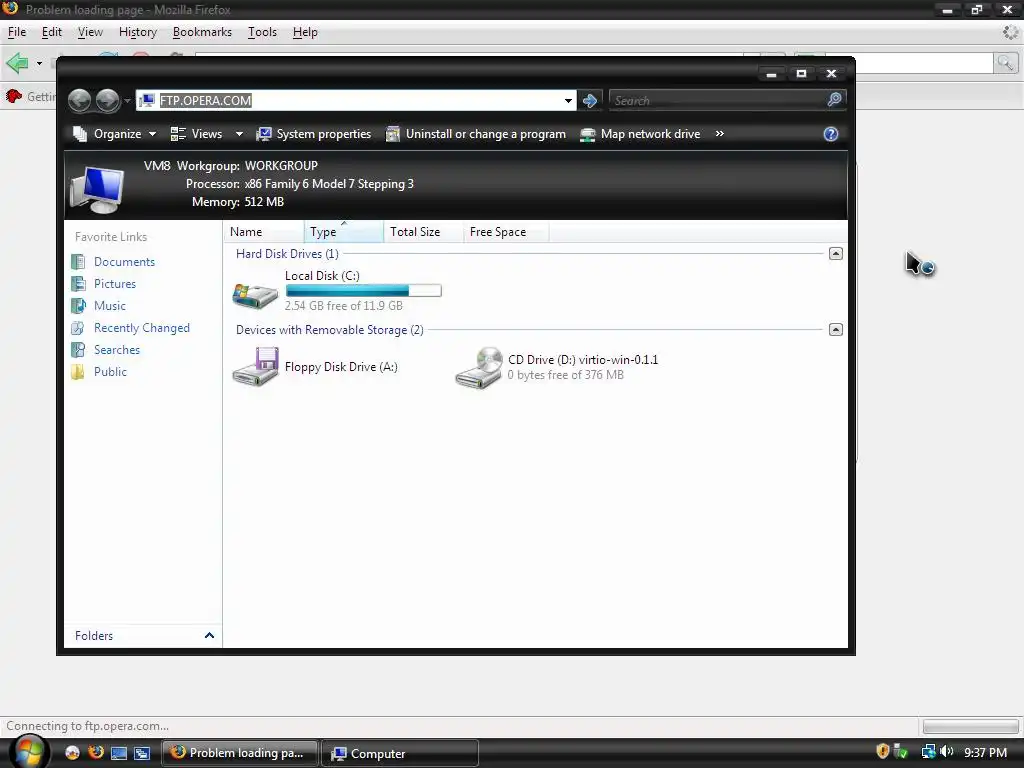Open the Views dropdown arrow
Viewport: 1024px width, 768px height.
(239, 134)
